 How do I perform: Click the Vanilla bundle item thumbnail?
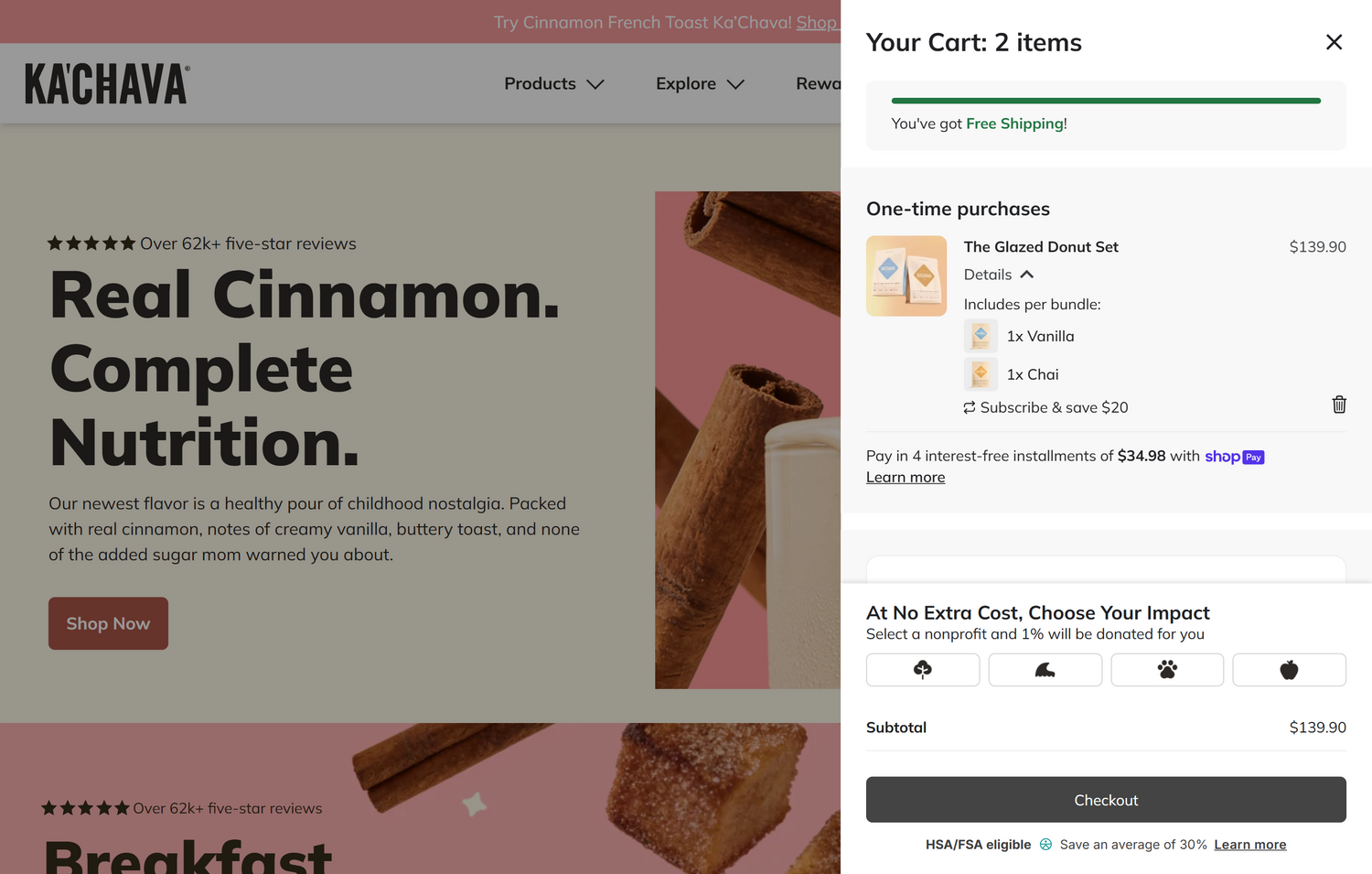[981, 336]
